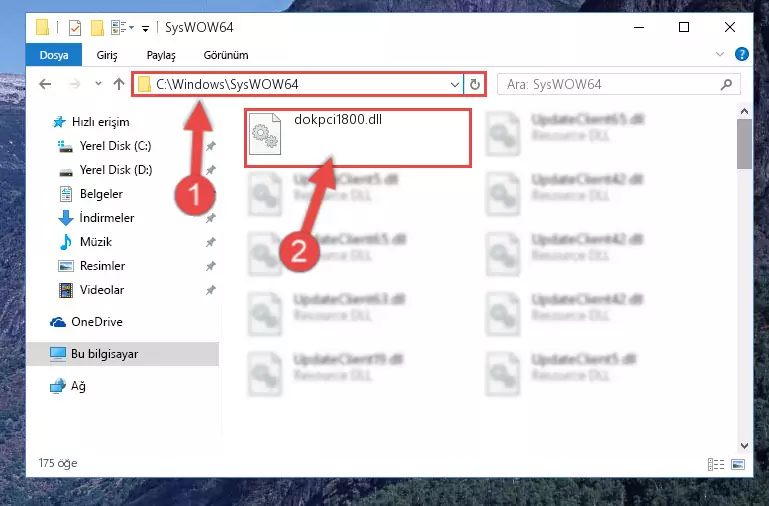Image resolution: width=769 pixels, height=506 pixels.
Task: Go back with the left arrow button
Action: tap(45, 84)
